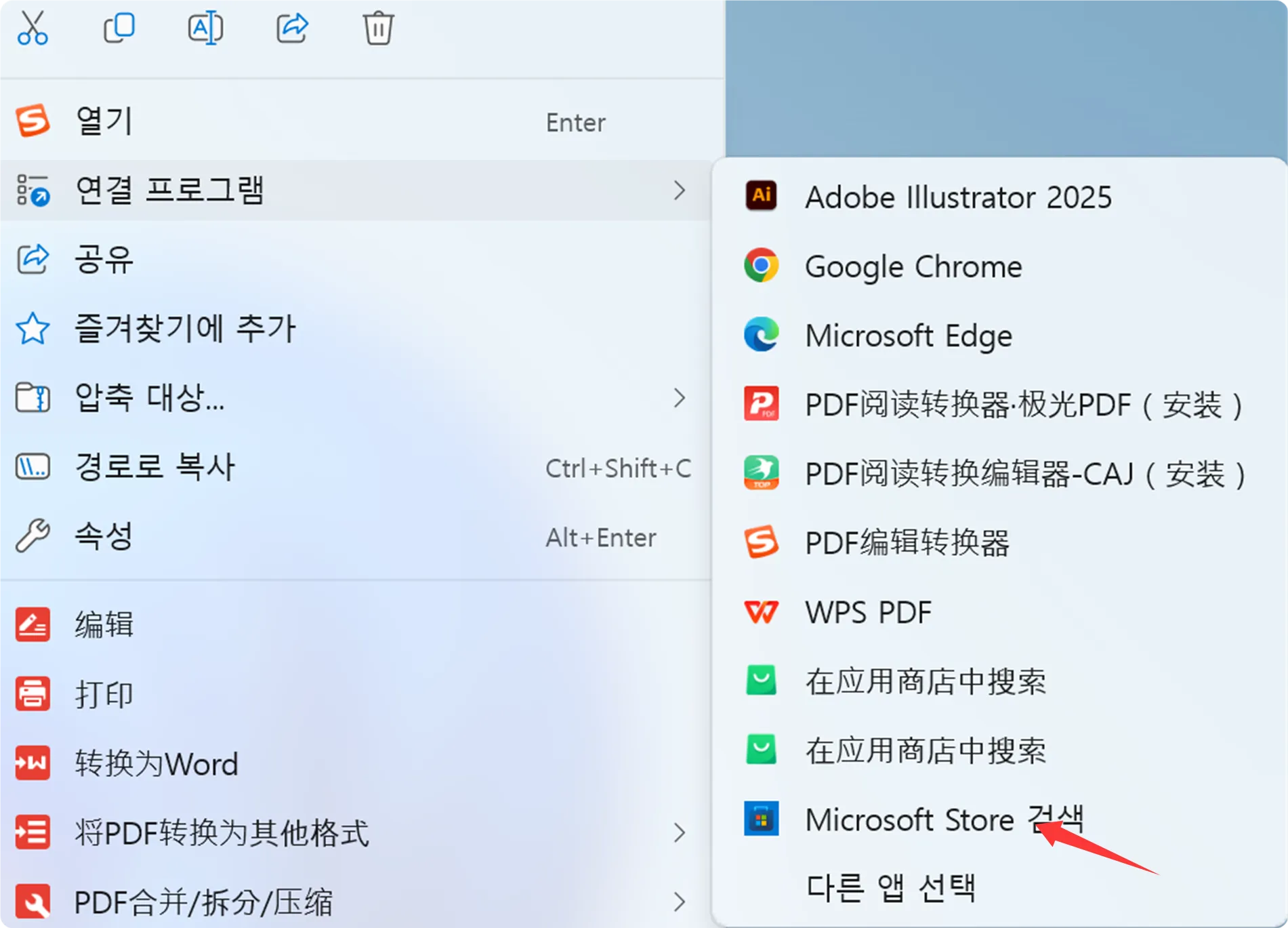Expand the 연결 프로그램 submenu arrow

click(x=680, y=190)
